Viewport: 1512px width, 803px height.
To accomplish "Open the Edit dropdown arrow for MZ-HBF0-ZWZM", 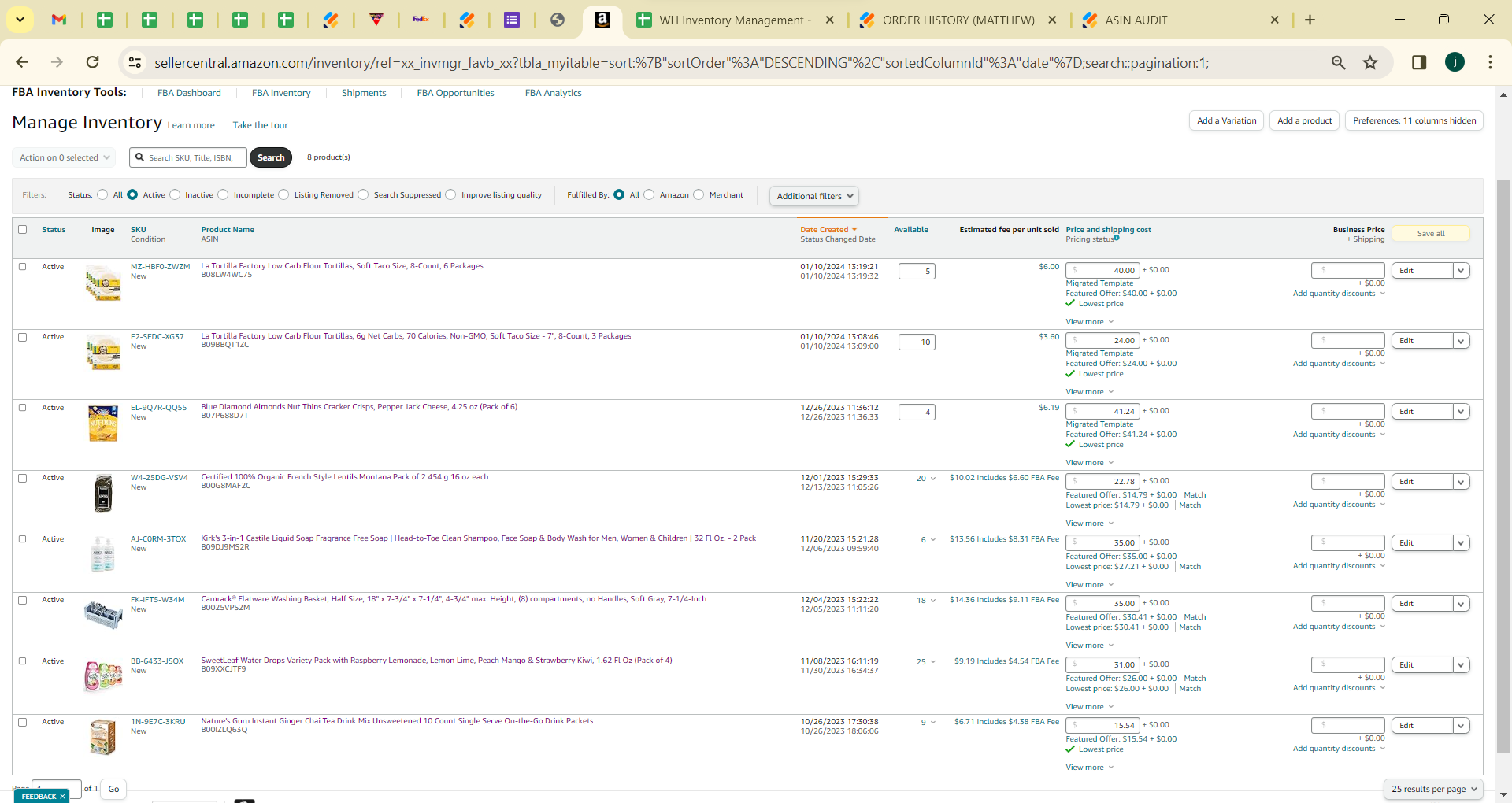I will (1462, 271).
